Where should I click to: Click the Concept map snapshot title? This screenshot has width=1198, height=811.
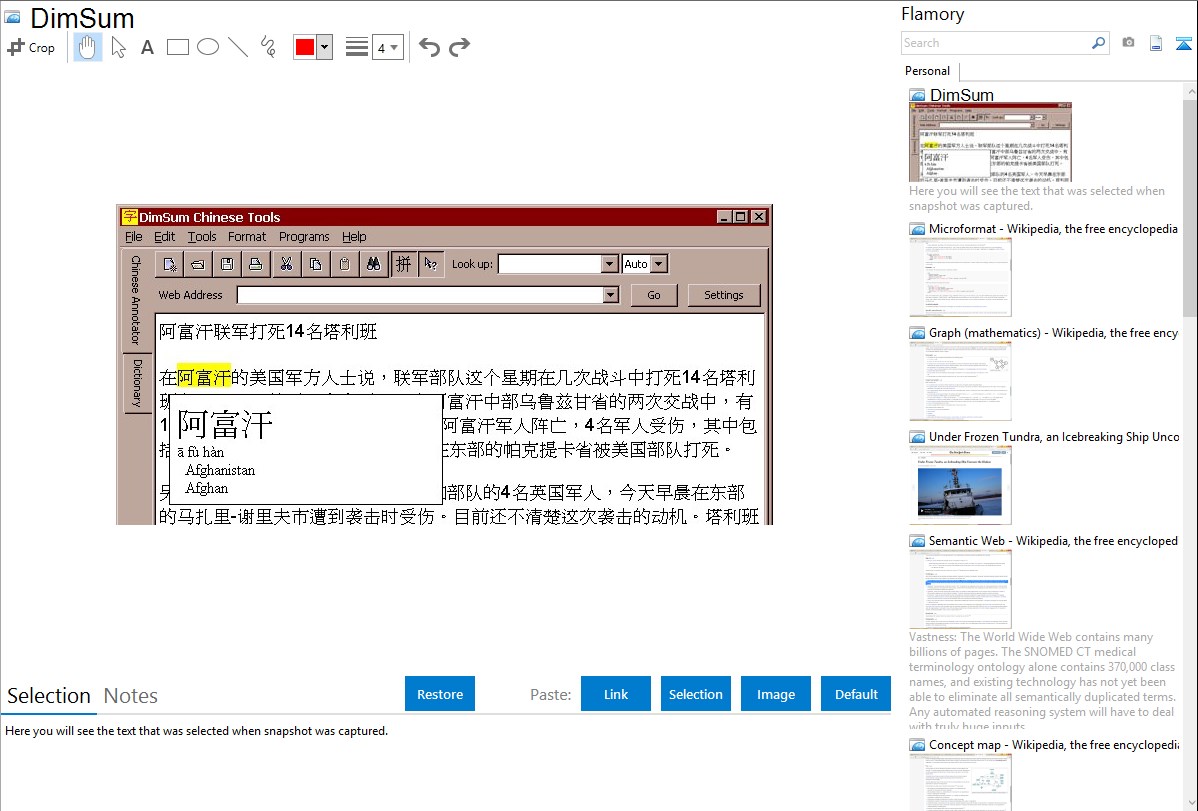coord(1054,744)
